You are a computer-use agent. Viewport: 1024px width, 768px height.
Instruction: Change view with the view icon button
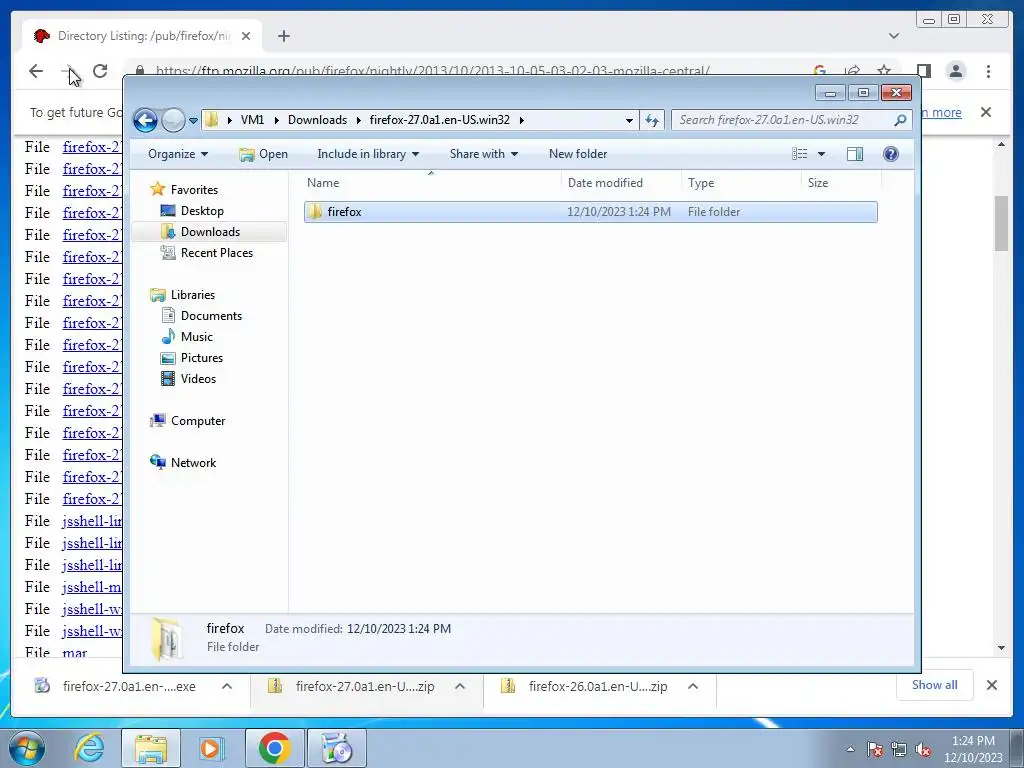[x=799, y=154]
